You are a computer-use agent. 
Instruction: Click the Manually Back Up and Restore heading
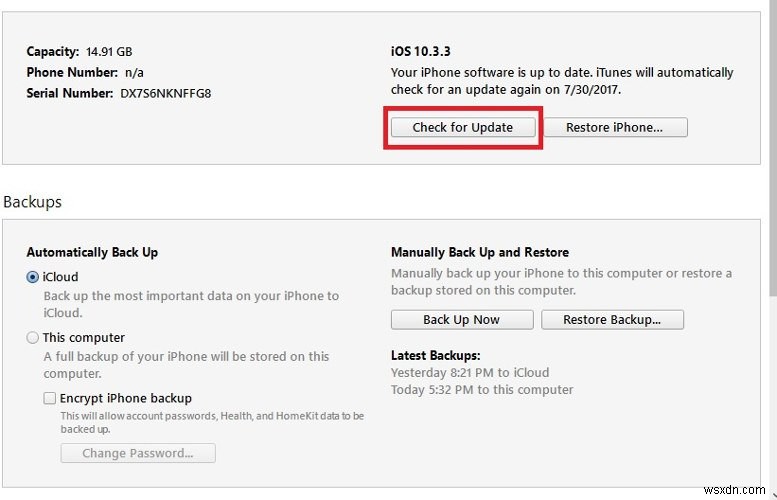coord(479,253)
